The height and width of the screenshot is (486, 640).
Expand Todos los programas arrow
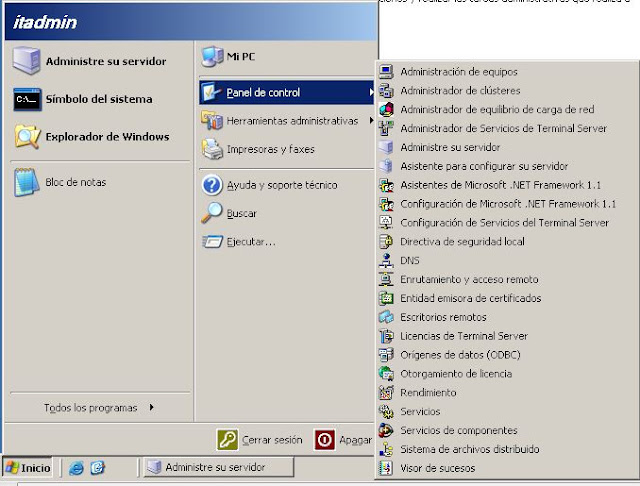pos(151,407)
